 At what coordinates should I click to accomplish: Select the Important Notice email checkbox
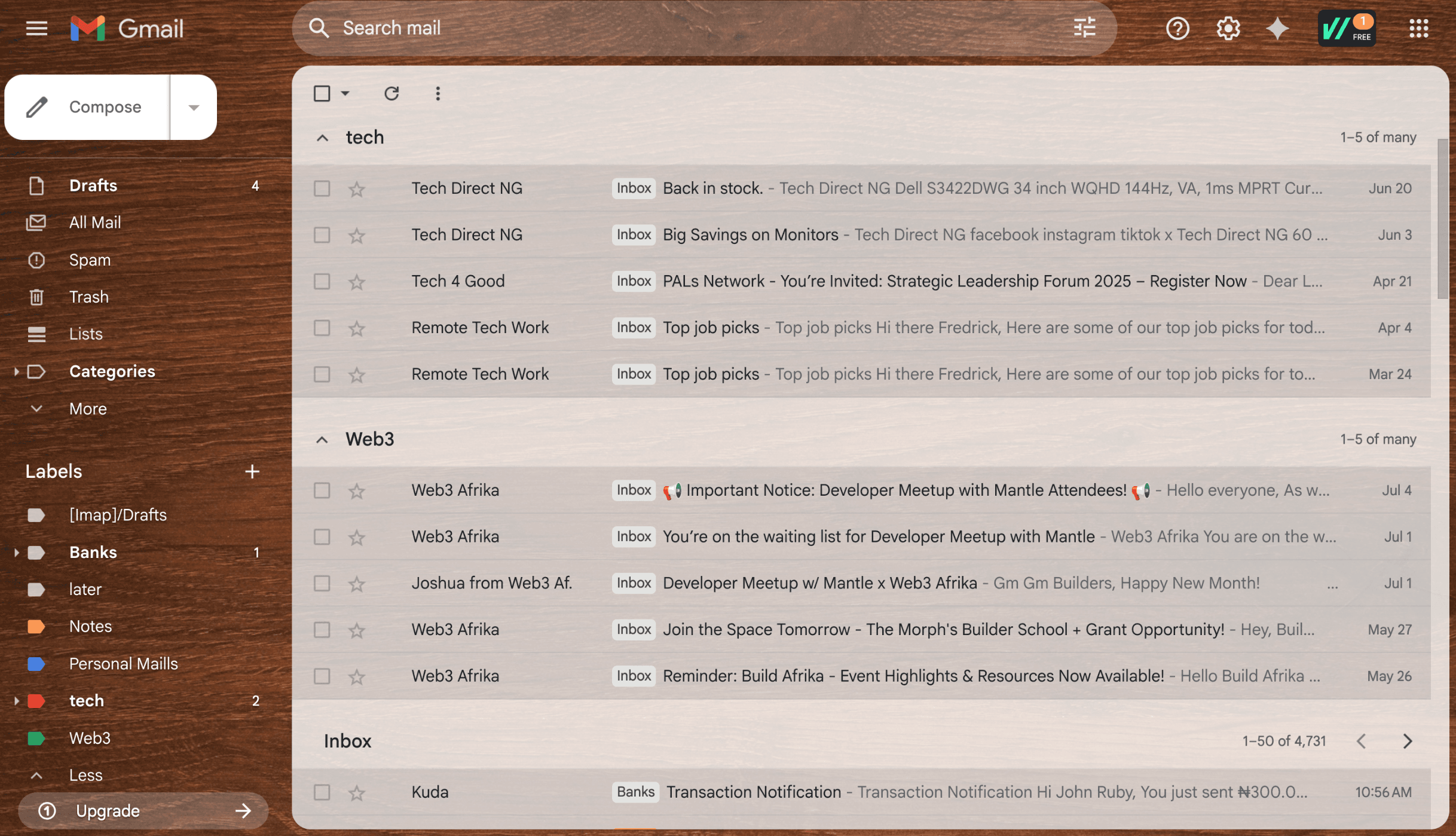(x=322, y=490)
